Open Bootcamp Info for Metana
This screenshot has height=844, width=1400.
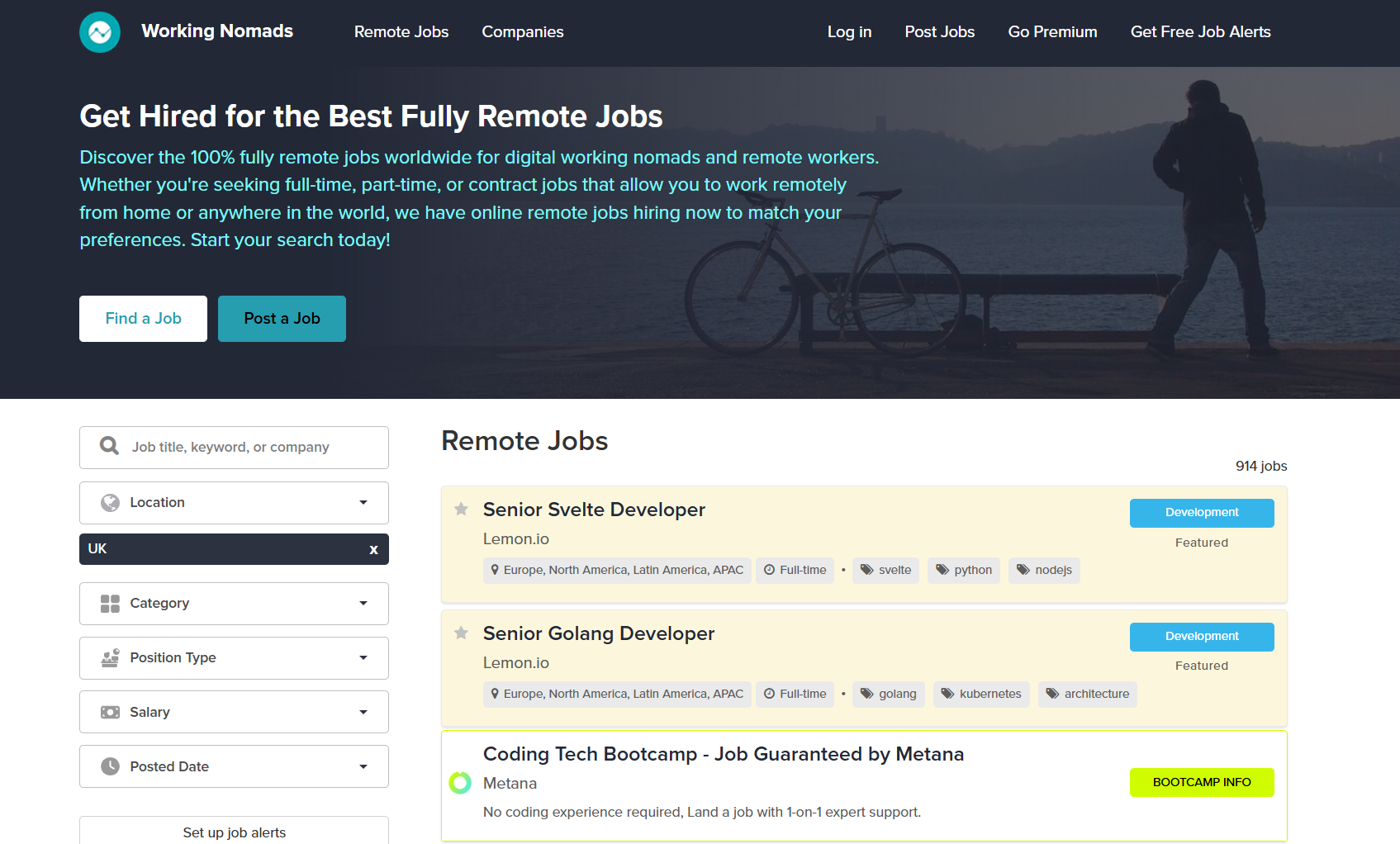1202,782
